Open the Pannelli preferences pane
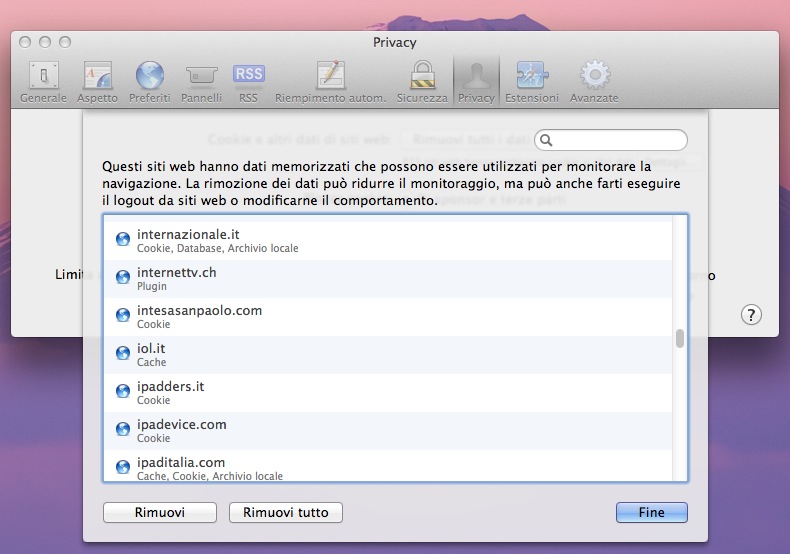 pyautogui.click(x=202, y=83)
